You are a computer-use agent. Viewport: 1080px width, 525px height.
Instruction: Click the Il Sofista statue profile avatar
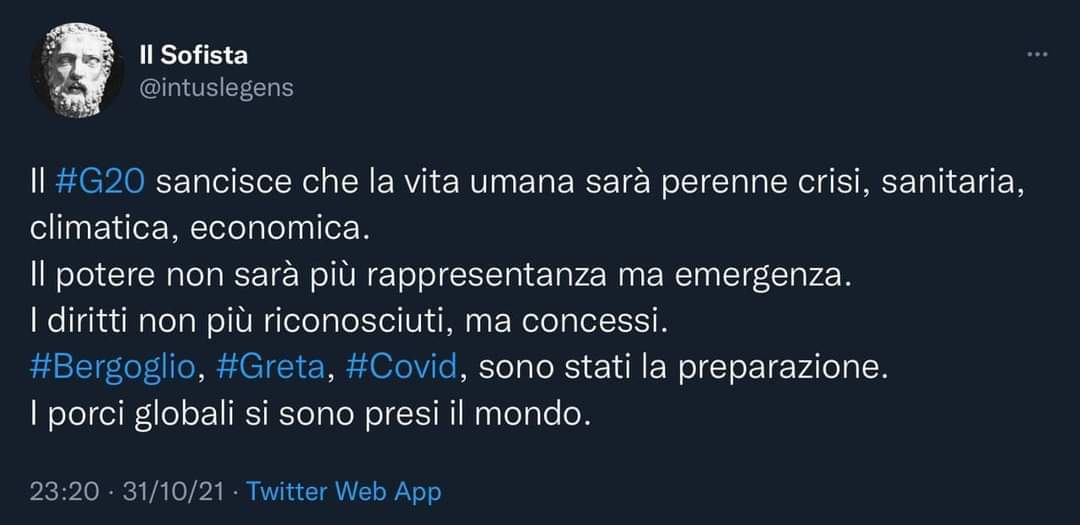tap(77, 70)
